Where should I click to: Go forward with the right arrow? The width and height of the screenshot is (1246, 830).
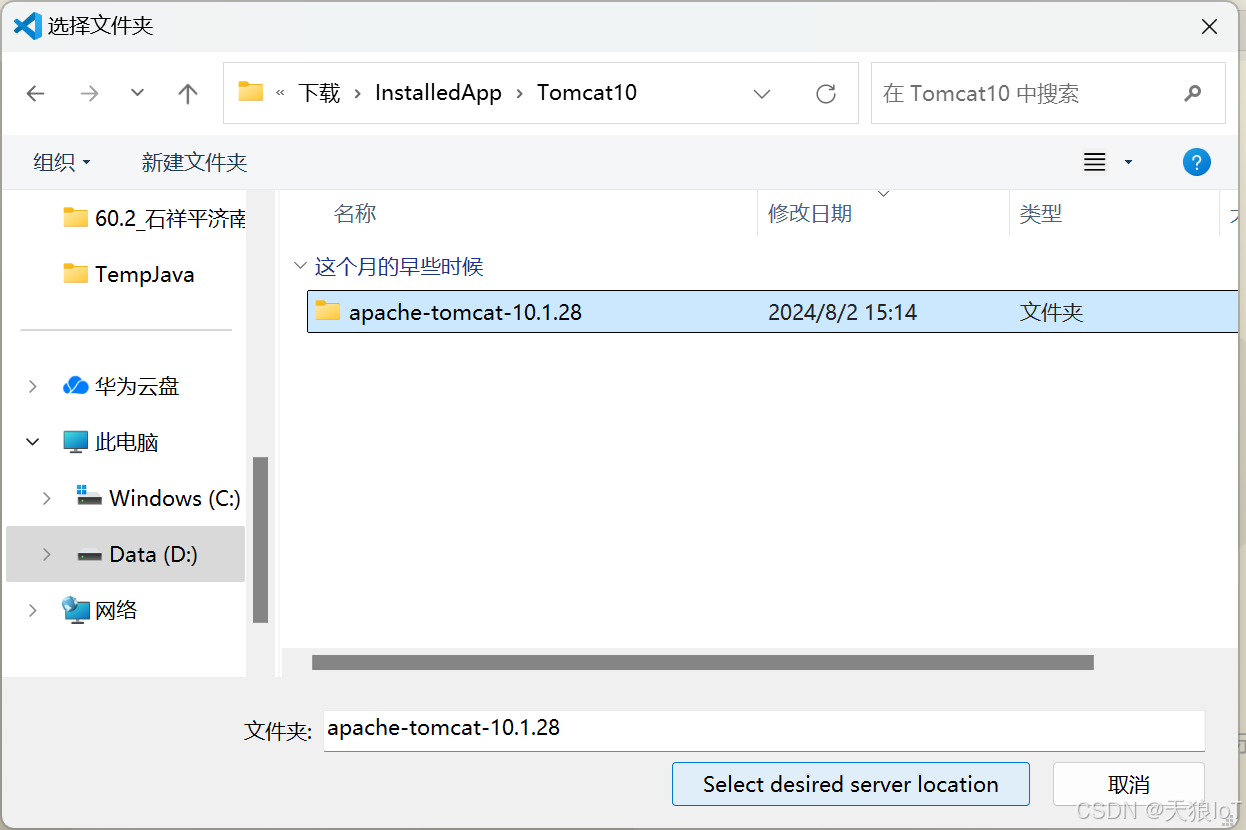pos(90,93)
